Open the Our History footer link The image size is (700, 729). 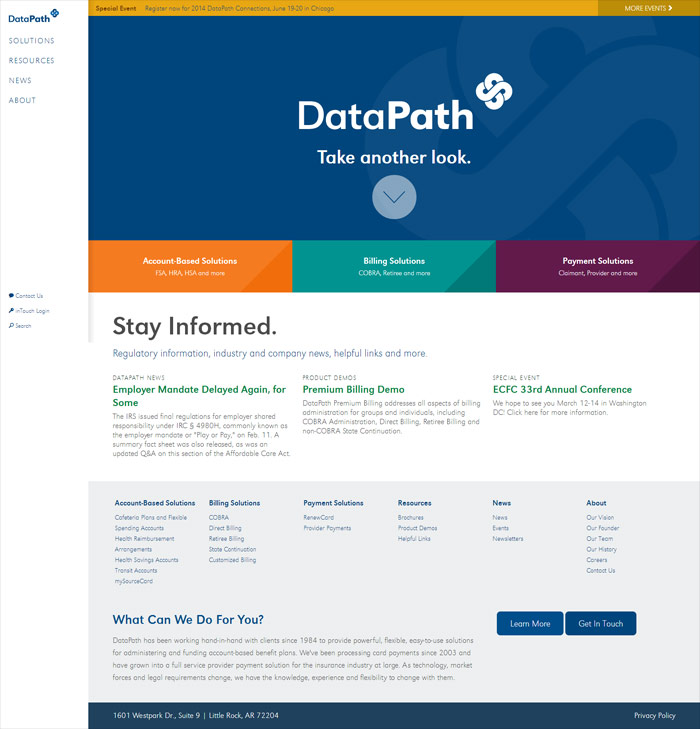[601, 550]
